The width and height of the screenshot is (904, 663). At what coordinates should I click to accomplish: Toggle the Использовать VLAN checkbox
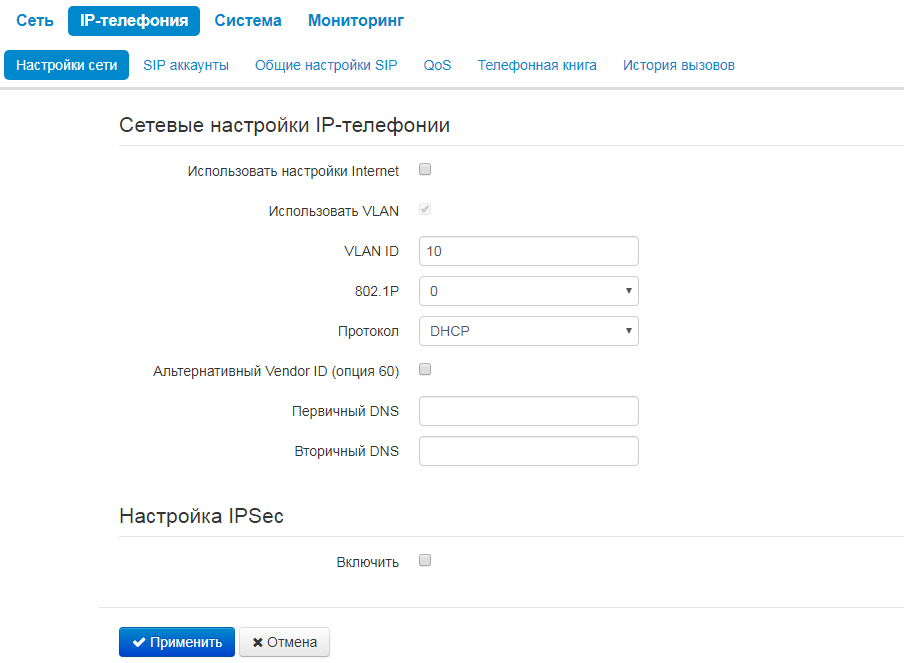tap(425, 210)
